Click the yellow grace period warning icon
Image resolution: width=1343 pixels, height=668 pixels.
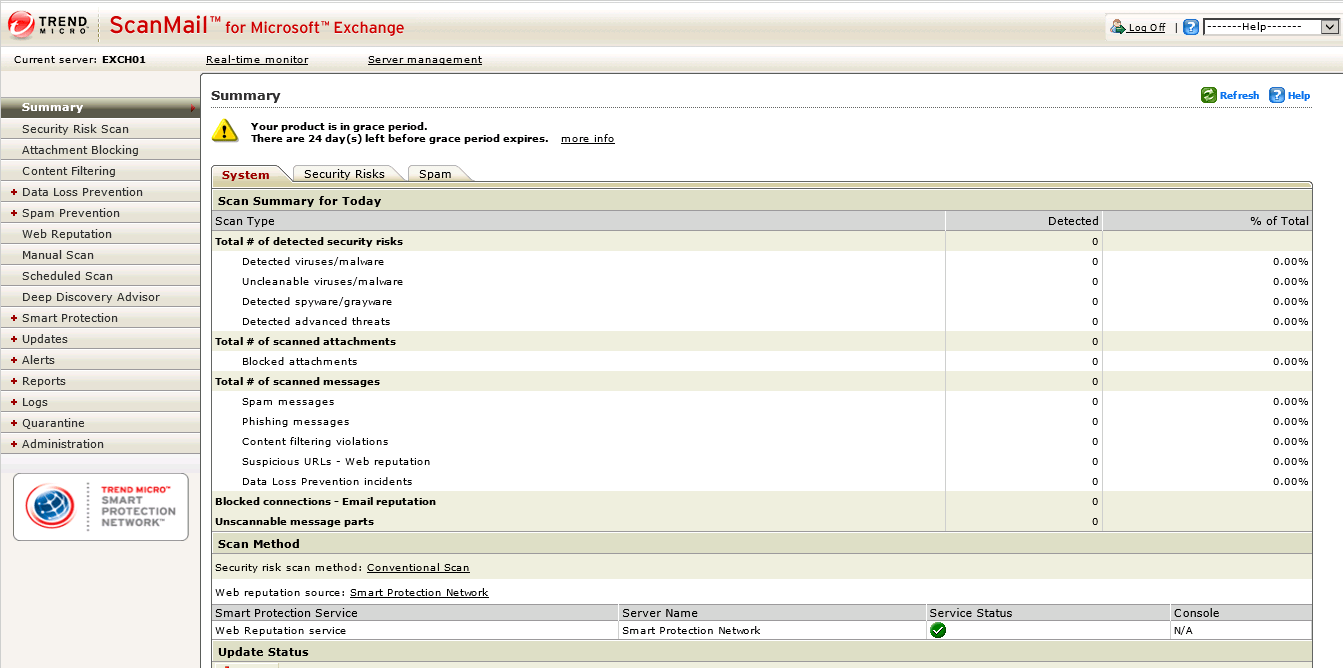point(225,131)
